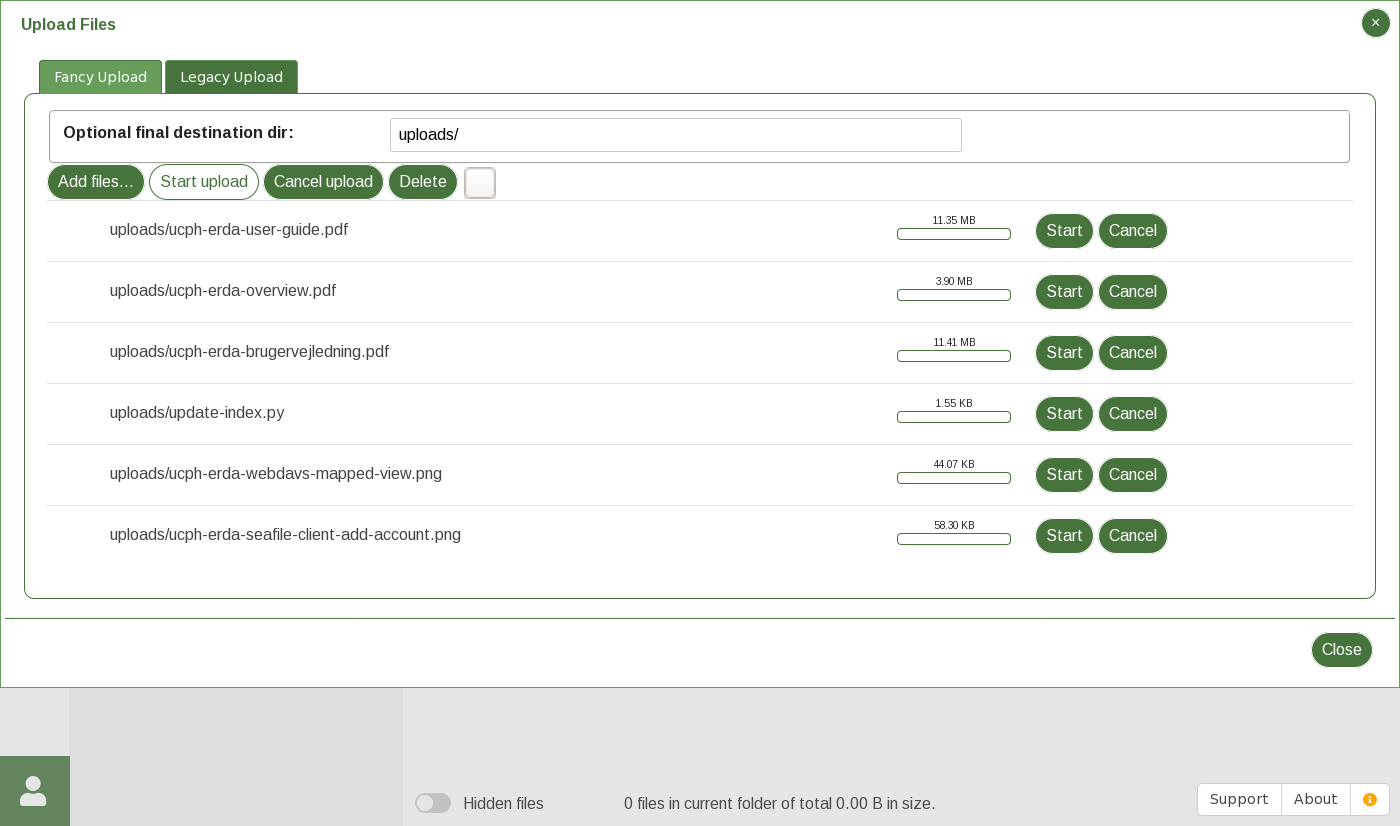Image resolution: width=1400 pixels, height=826 pixels.
Task: Cancel upload of update-index.py
Action: click(x=1133, y=414)
